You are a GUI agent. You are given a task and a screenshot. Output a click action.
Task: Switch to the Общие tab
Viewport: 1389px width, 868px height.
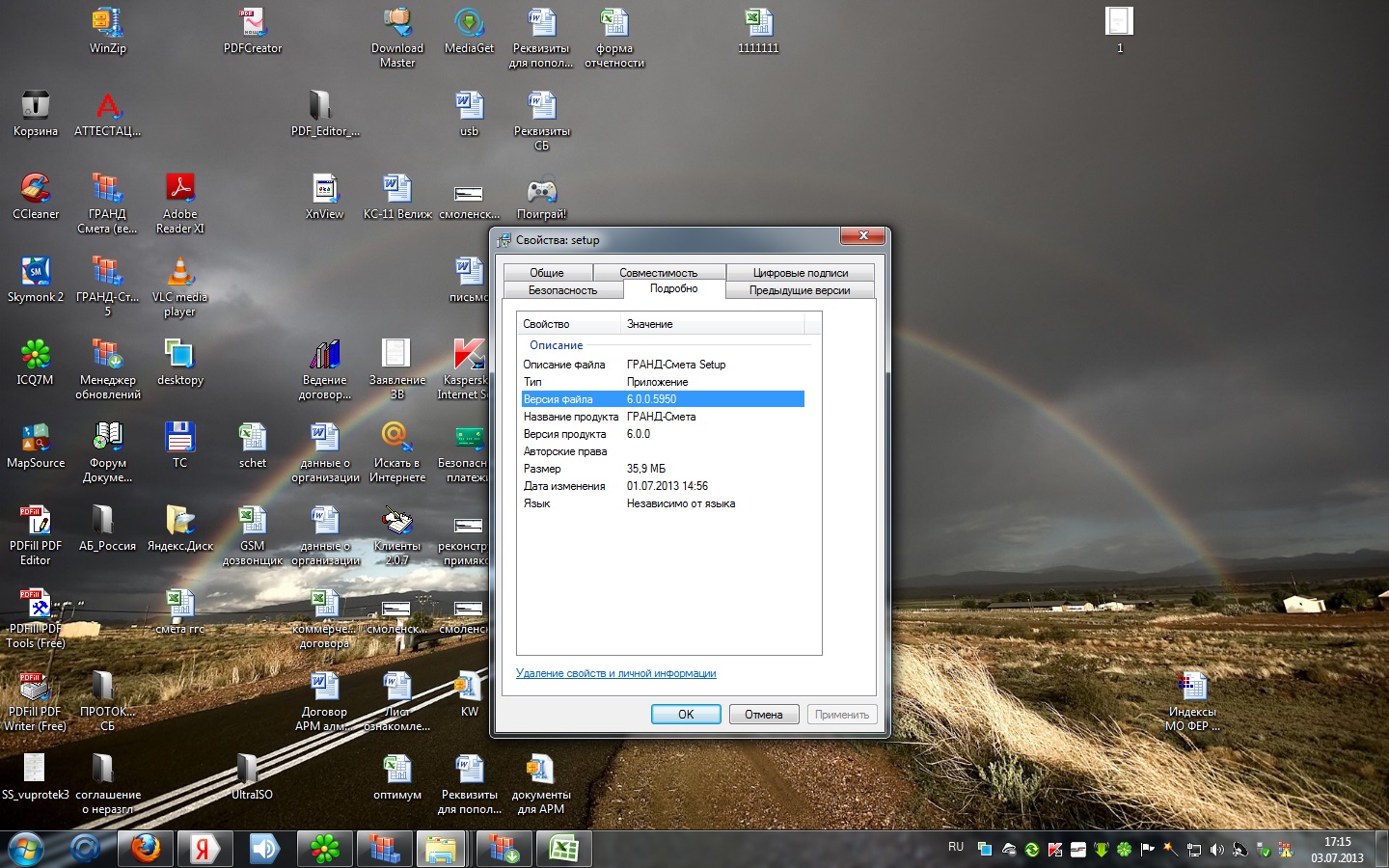(x=547, y=273)
